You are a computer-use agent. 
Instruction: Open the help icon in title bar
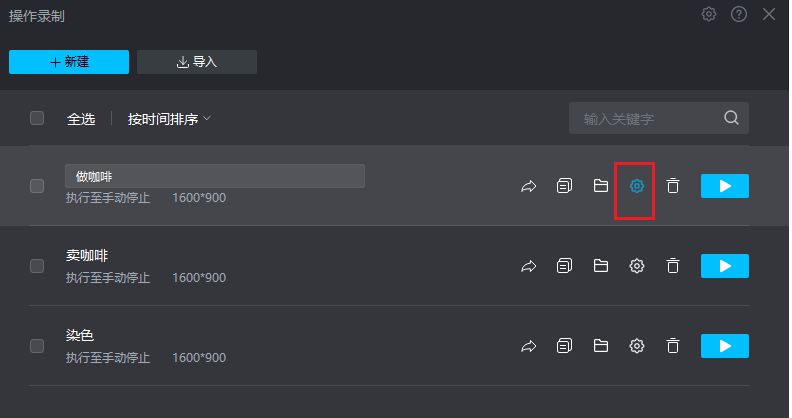[x=739, y=14]
